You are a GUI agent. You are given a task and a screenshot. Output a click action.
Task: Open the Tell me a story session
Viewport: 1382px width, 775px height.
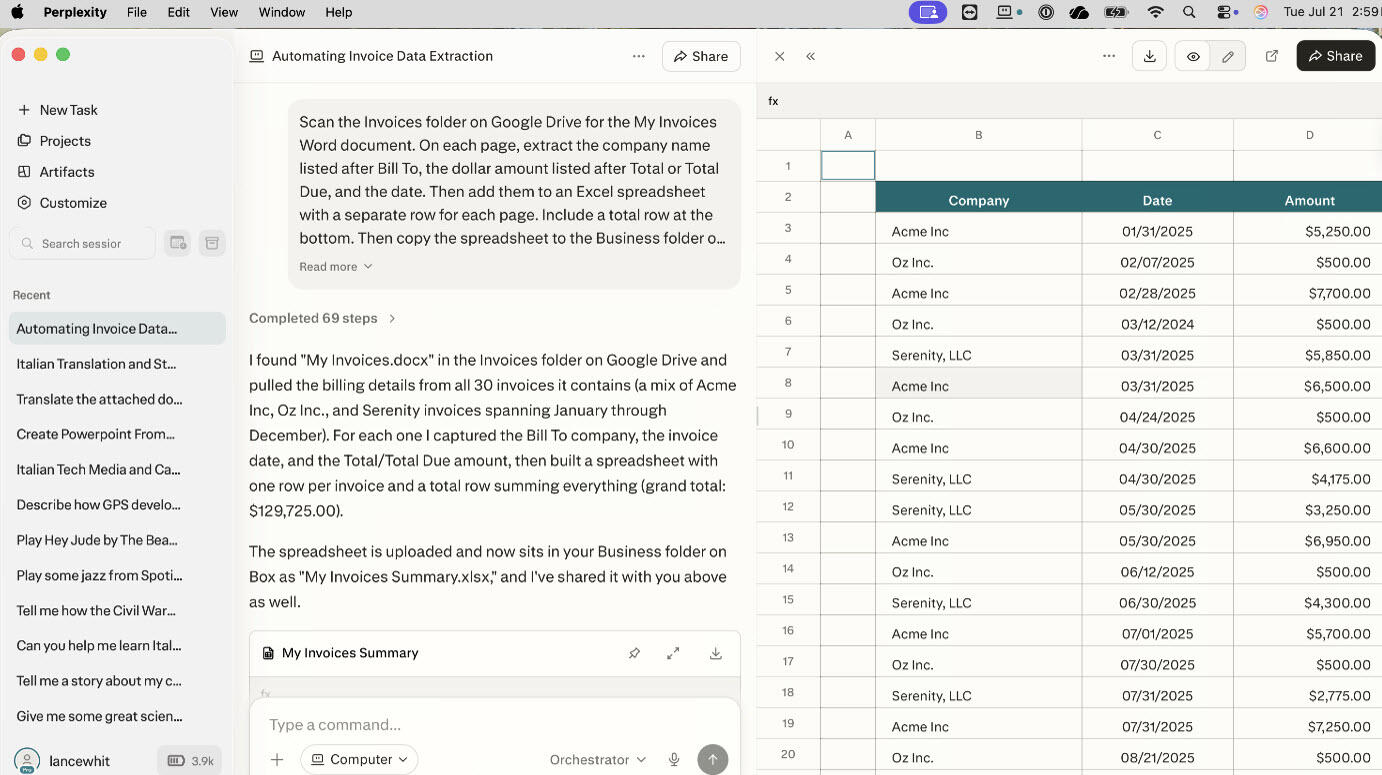pos(117,681)
